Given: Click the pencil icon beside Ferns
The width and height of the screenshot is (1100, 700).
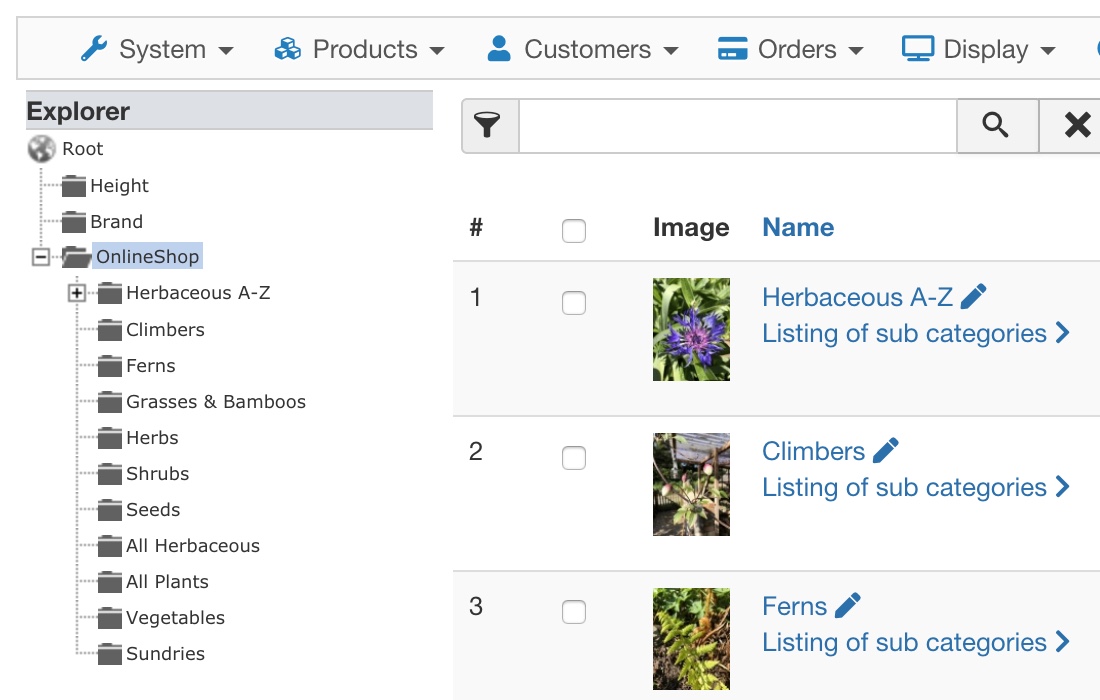Looking at the screenshot, I should point(847,605).
